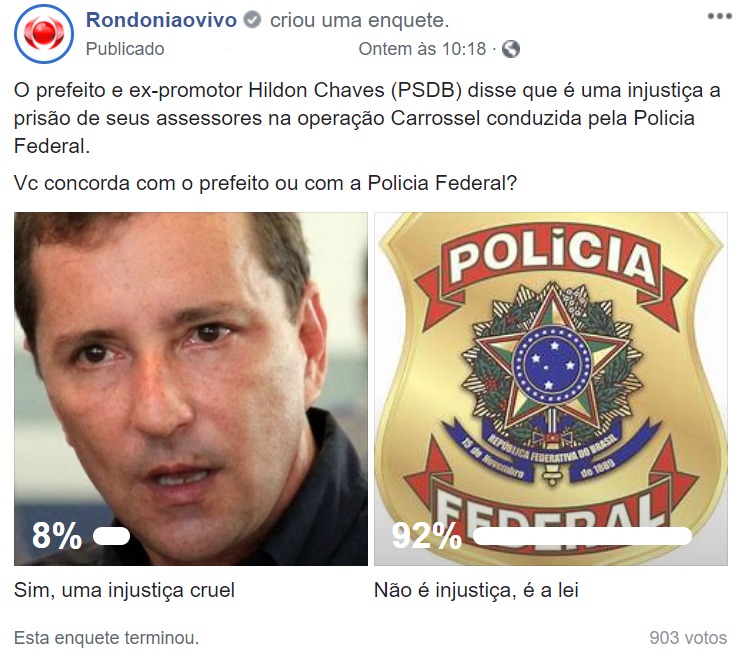Open the Rondoniaovivo page name link

161,20
